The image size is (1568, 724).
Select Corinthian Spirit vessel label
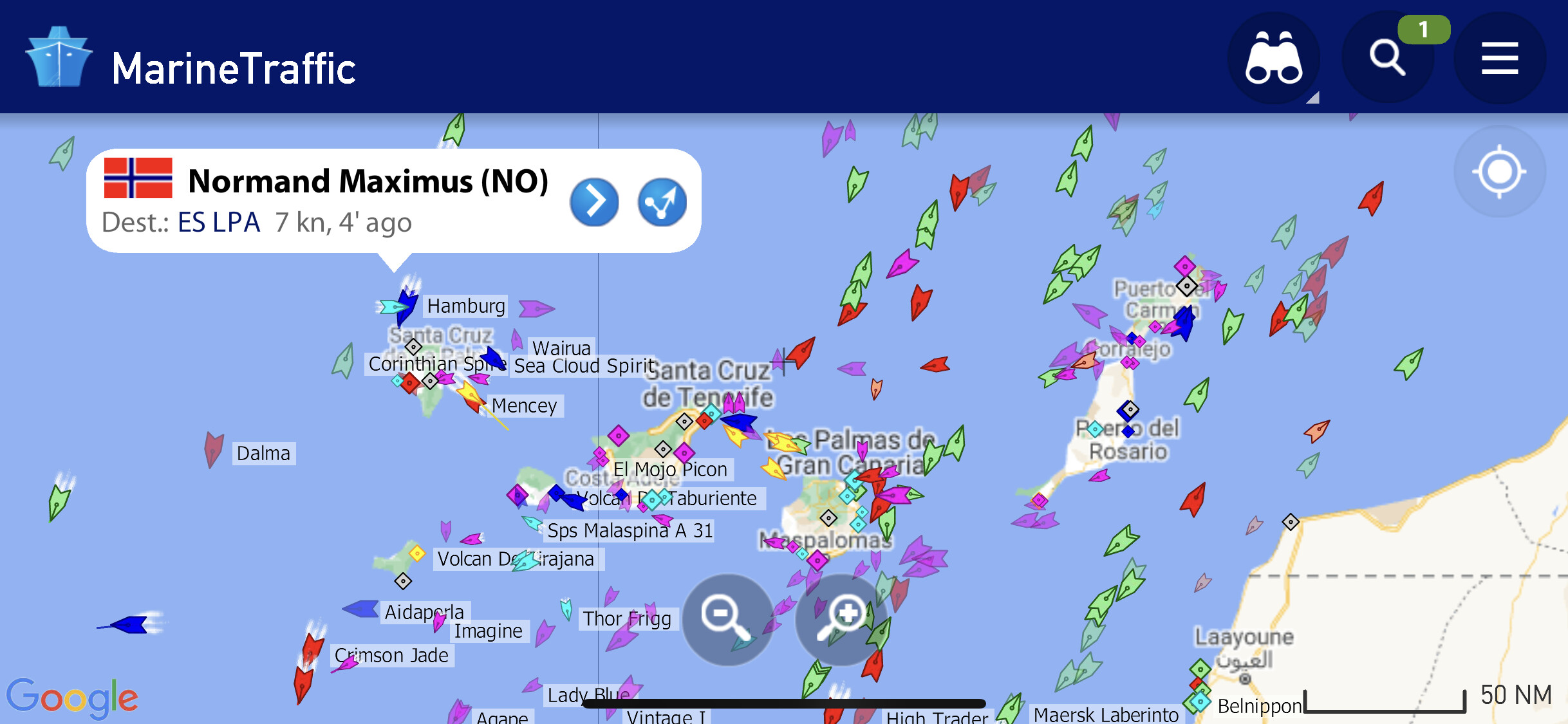(x=437, y=364)
